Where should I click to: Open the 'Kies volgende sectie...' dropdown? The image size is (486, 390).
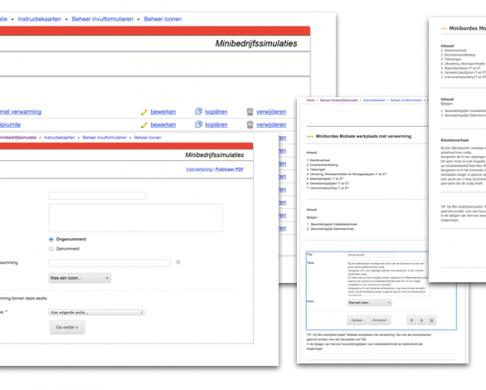click(x=97, y=312)
